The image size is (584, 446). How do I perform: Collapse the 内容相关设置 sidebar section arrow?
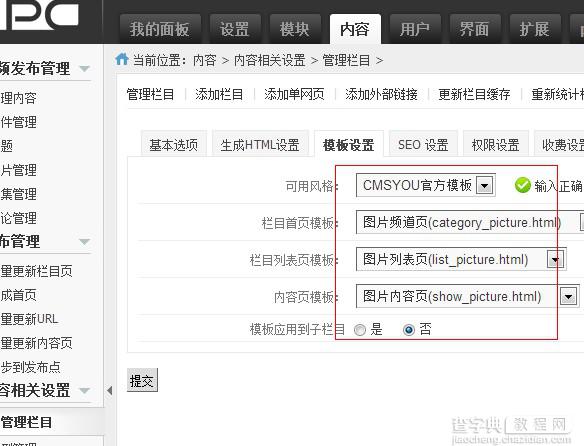pyautogui.click(x=85, y=391)
